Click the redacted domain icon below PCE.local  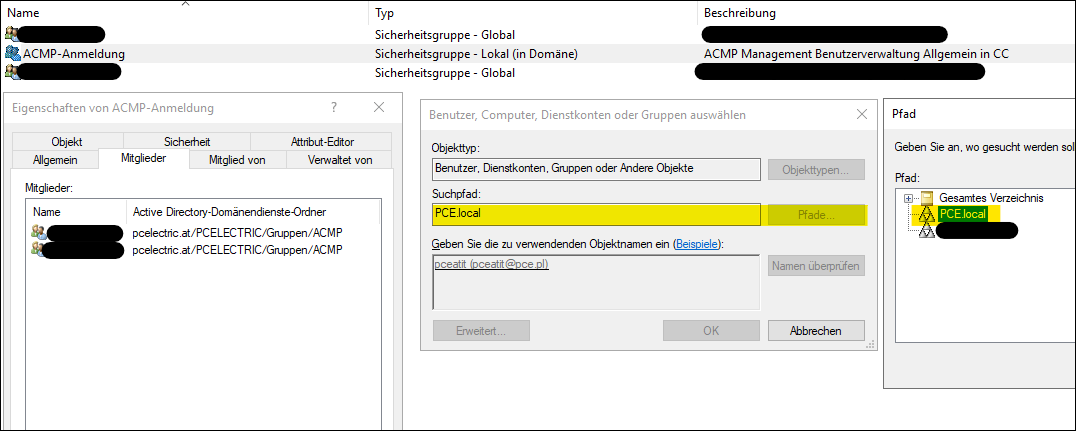927,231
